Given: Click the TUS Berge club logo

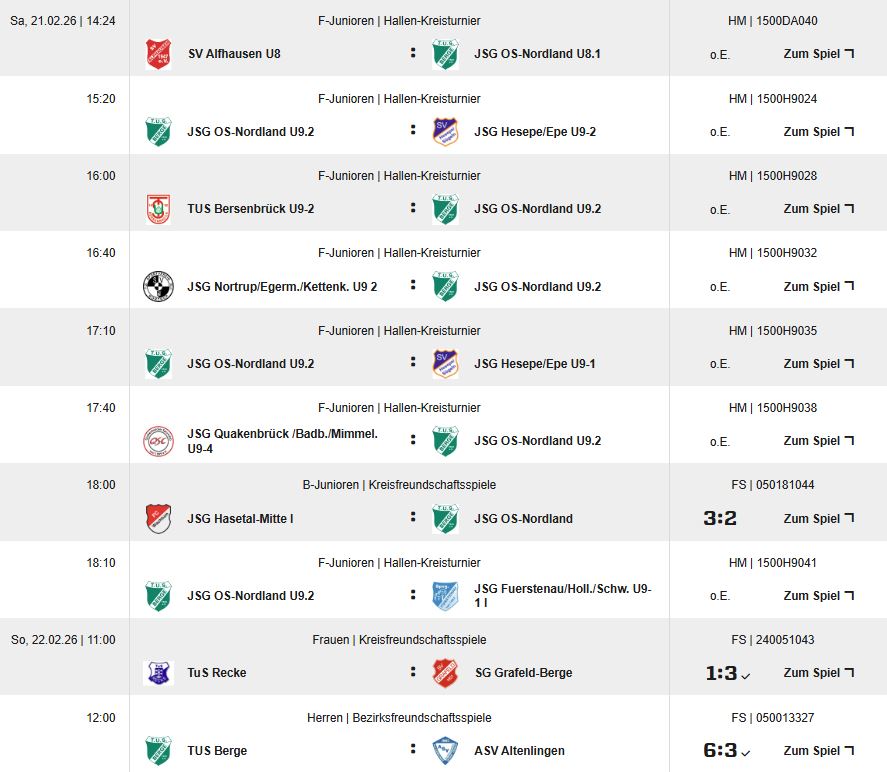Looking at the screenshot, I should (x=158, y=751).
